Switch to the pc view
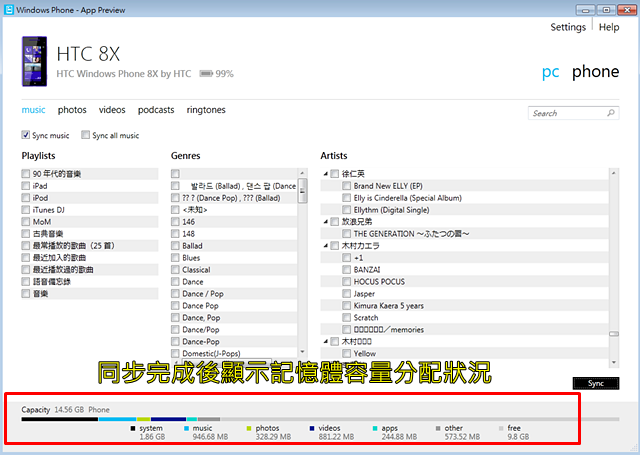Screen dimensions: 640x455 click(x=550, y=72)
